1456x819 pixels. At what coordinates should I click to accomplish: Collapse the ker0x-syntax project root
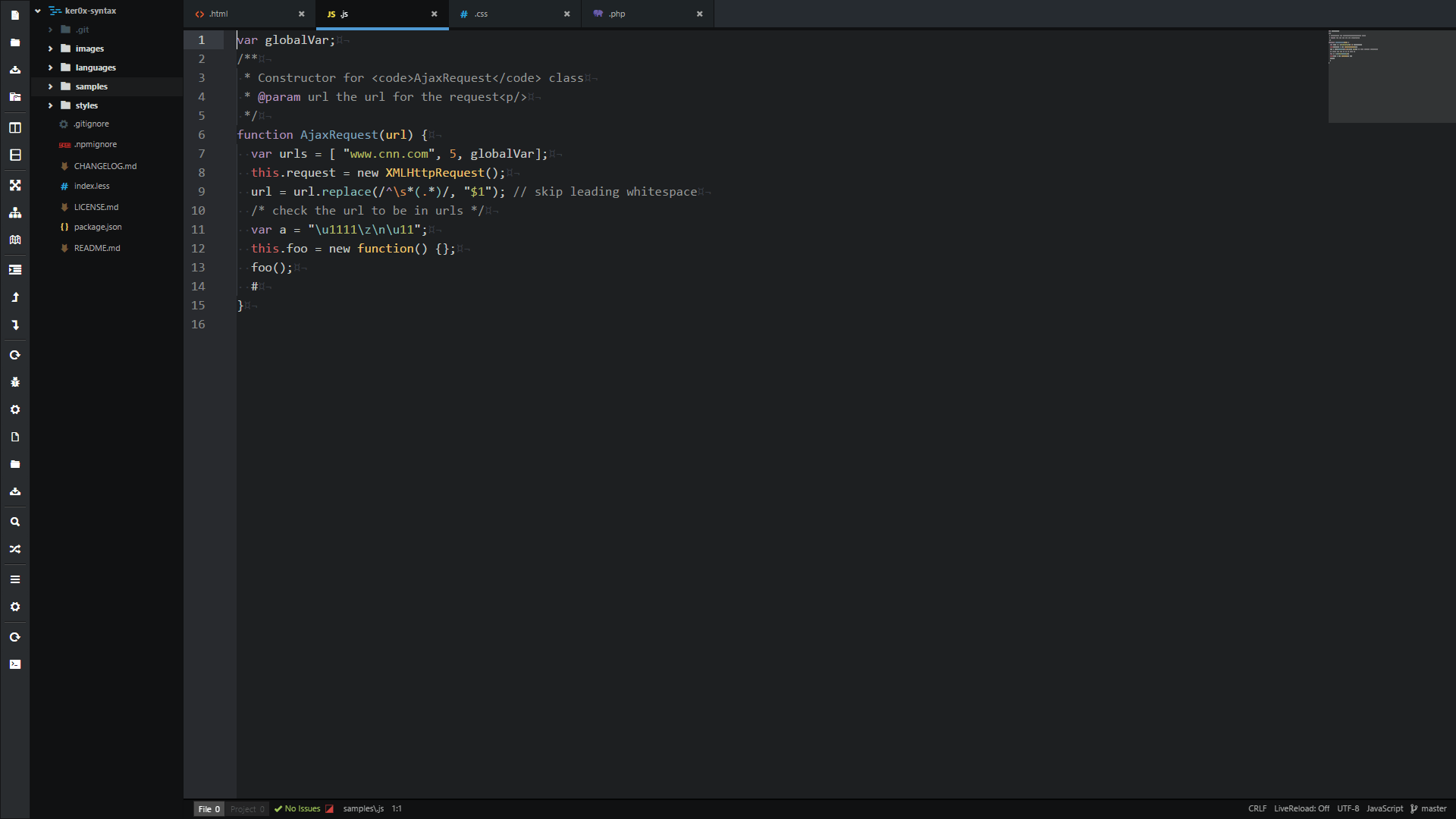point(38,11)
